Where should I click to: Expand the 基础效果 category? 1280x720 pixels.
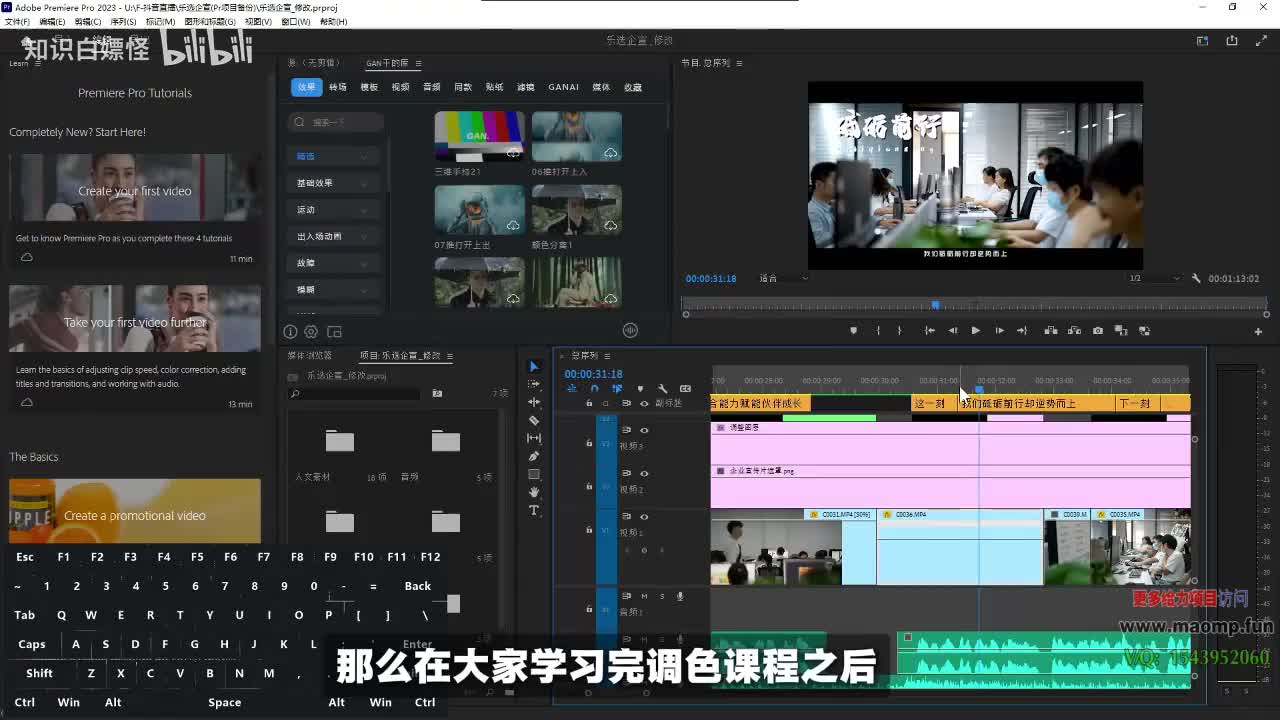[334, 183]
